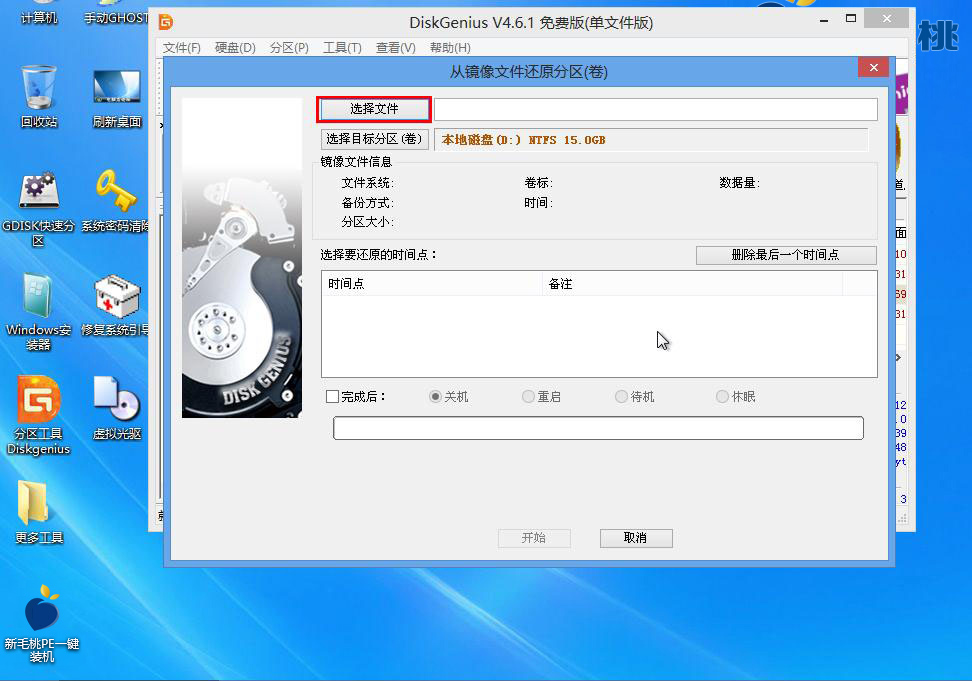Click 取消 button

click(x=635, y=538)
